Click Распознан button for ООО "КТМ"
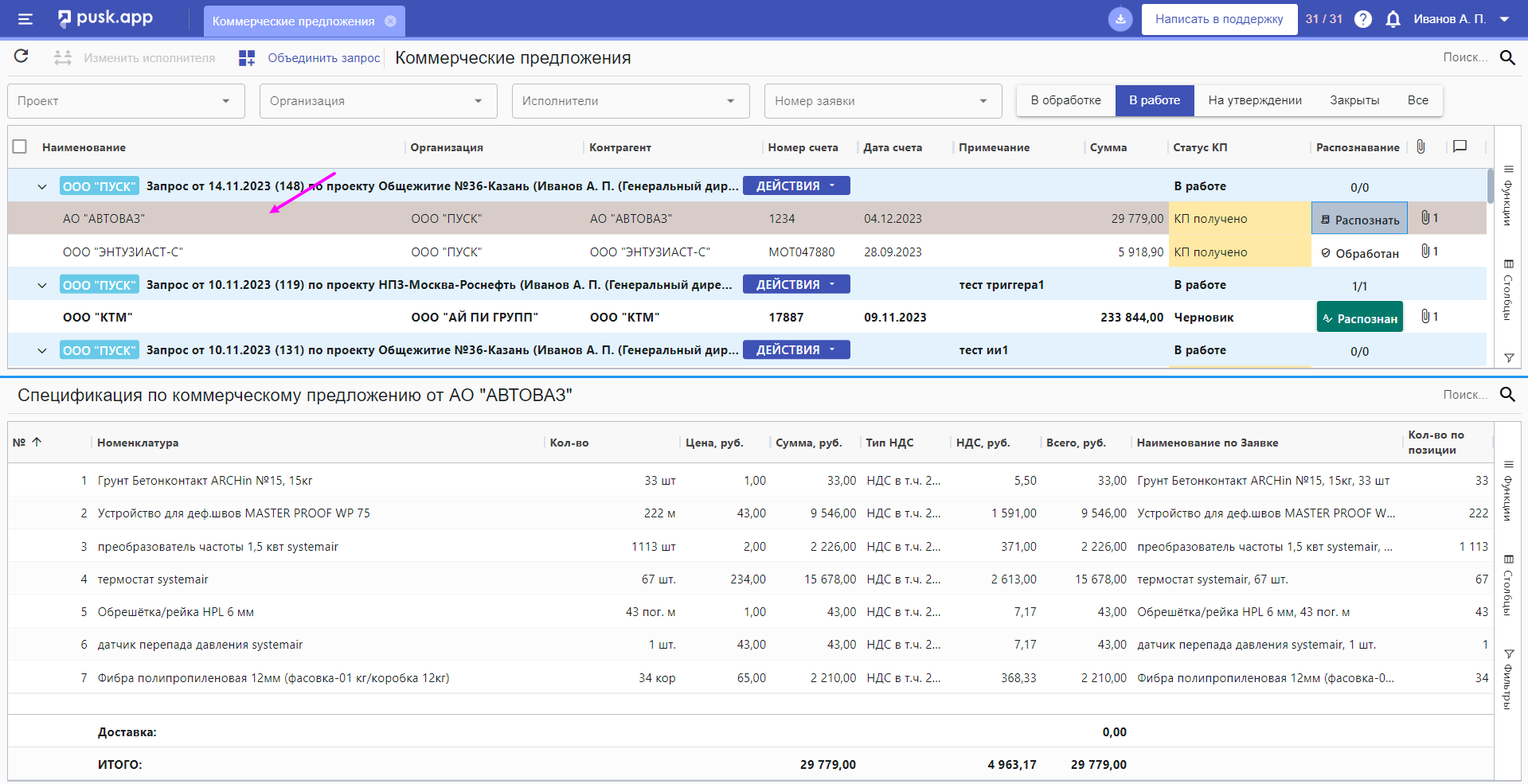 pos(1359,318)
